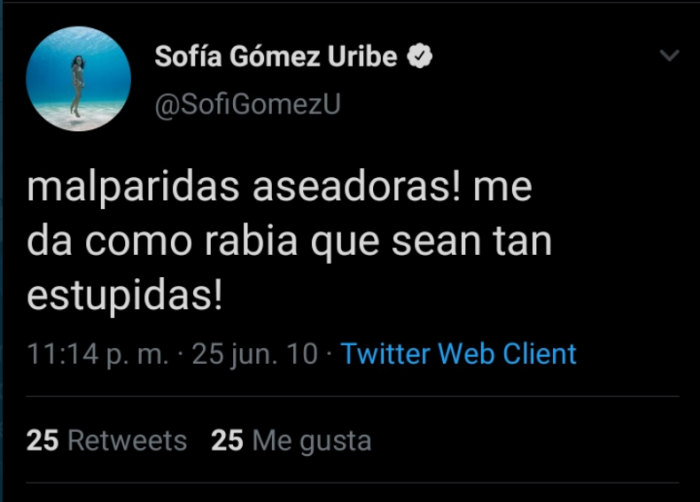Click the likes count number before Me gusta
700x502 pixels.
coord(227,440)
